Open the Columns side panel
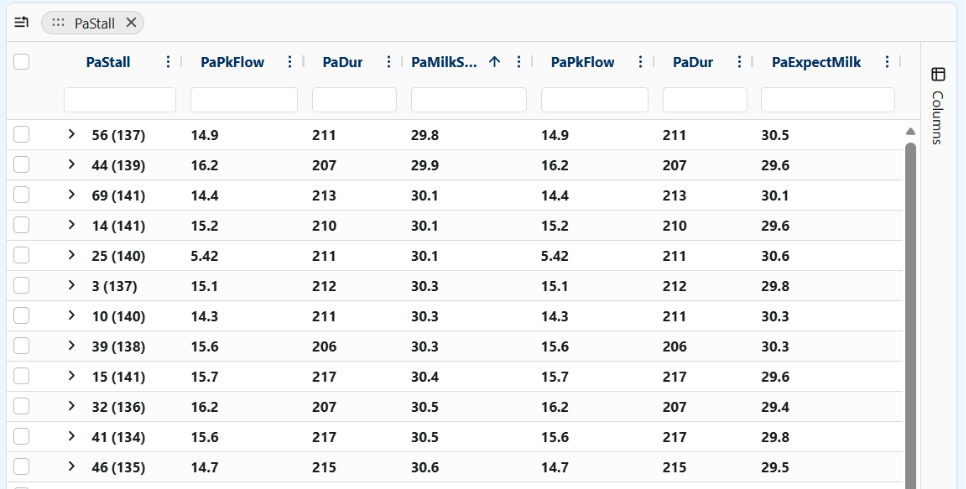Screen dimensions: 966x489 tap(938, 106)
